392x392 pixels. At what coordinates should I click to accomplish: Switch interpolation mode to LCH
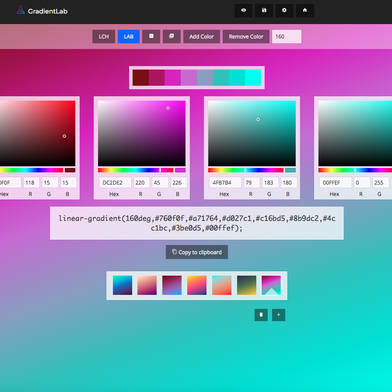[x=104, y=37]
